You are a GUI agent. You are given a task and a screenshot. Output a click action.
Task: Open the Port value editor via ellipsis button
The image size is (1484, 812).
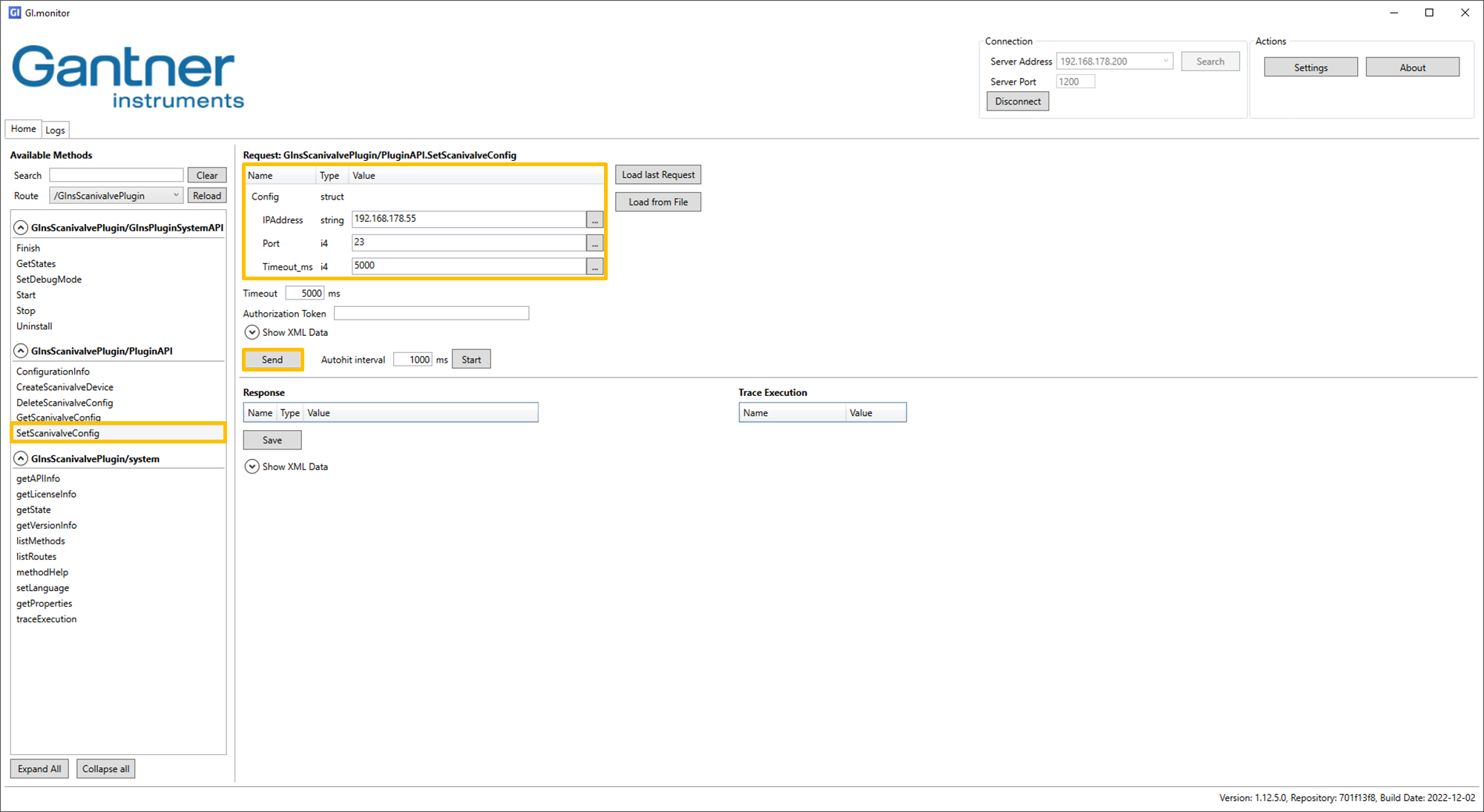click(594, 242)
